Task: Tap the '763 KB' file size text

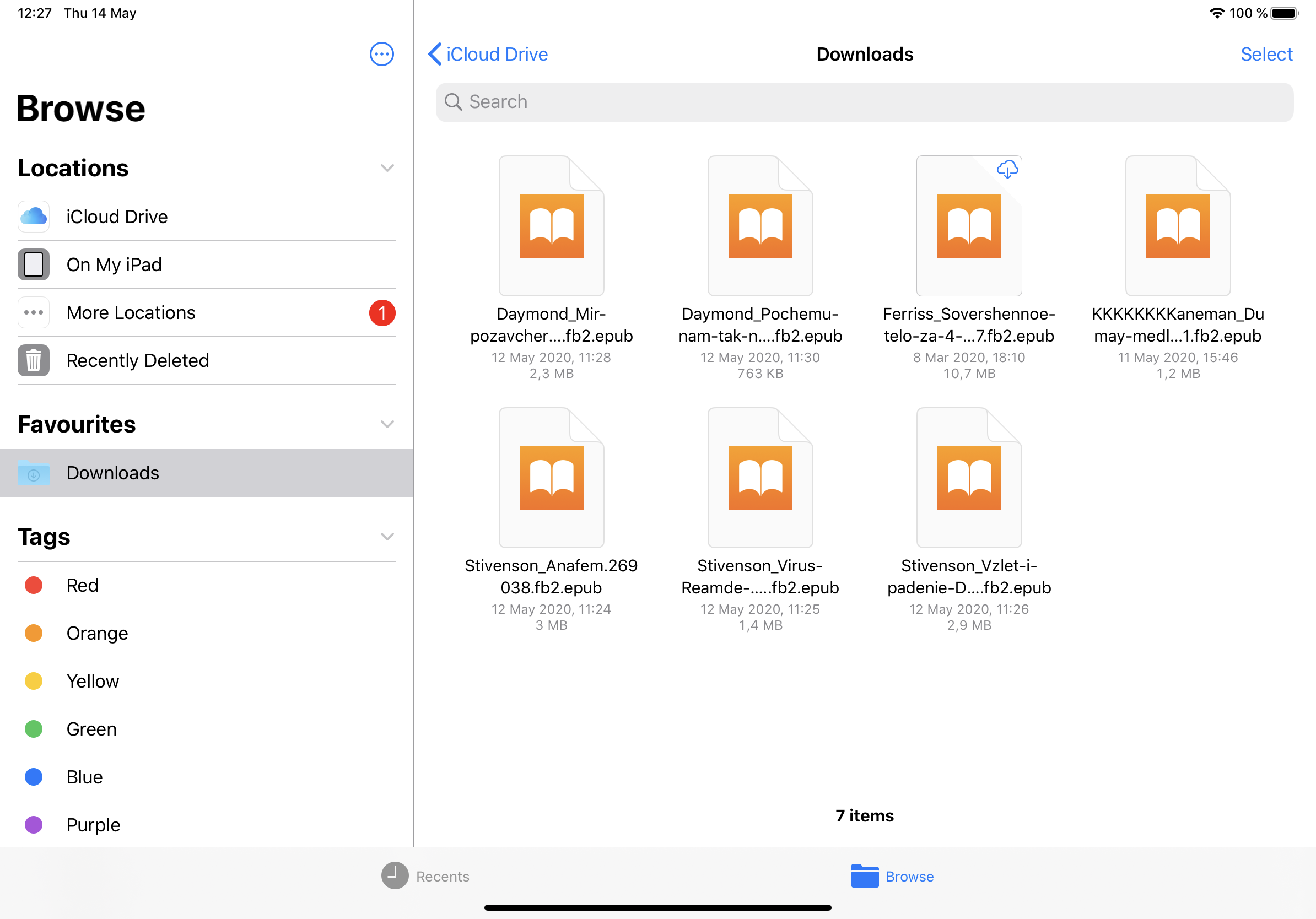Action: [x=760, y=374]
